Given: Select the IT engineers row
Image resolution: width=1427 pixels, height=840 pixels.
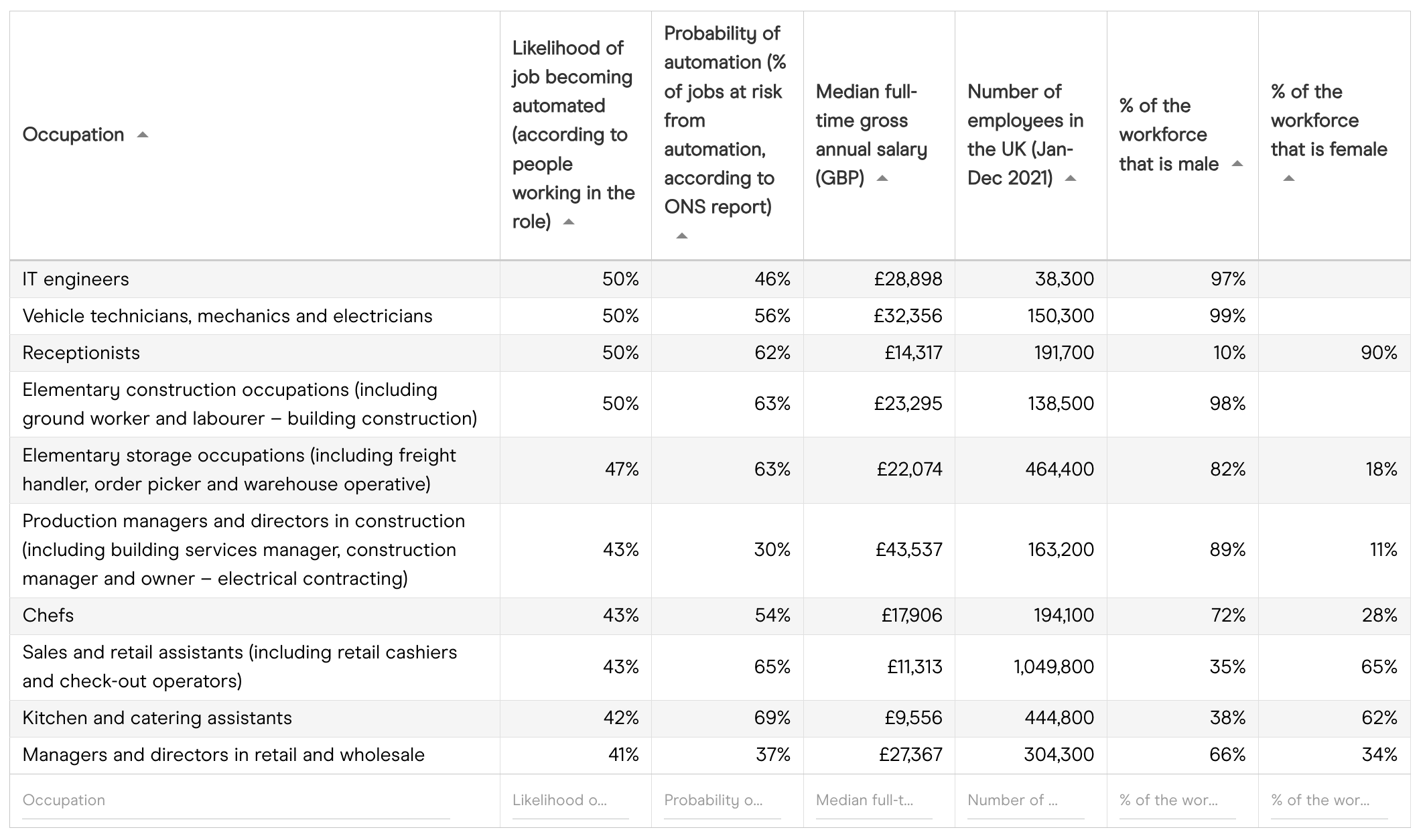Looking at the screenshot, I should coord(76,279).
